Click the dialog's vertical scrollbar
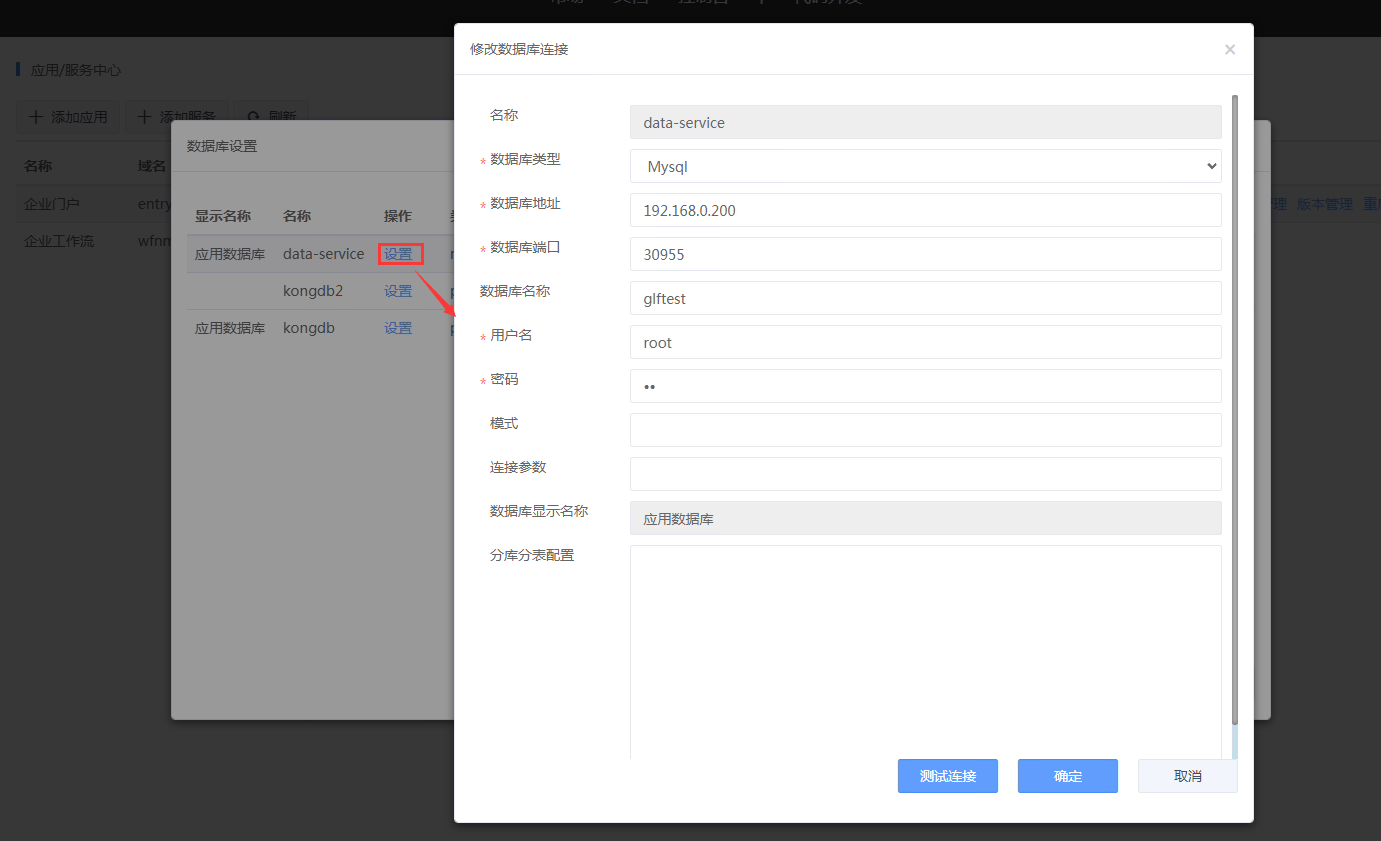The height and width of the screenshot is (841, 1381). [1235, 400]
